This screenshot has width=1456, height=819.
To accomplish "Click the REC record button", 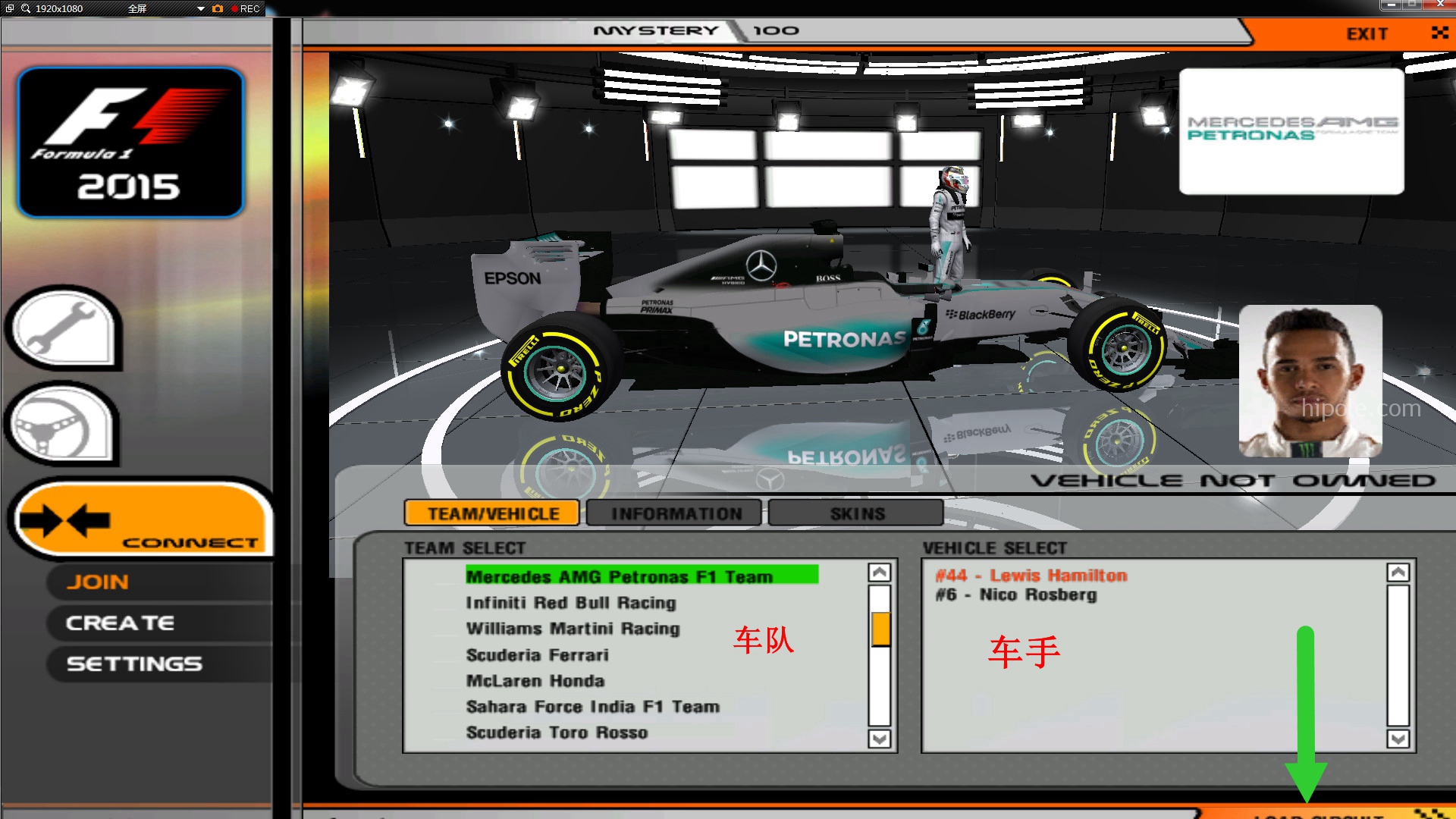I will pos(246,8).
